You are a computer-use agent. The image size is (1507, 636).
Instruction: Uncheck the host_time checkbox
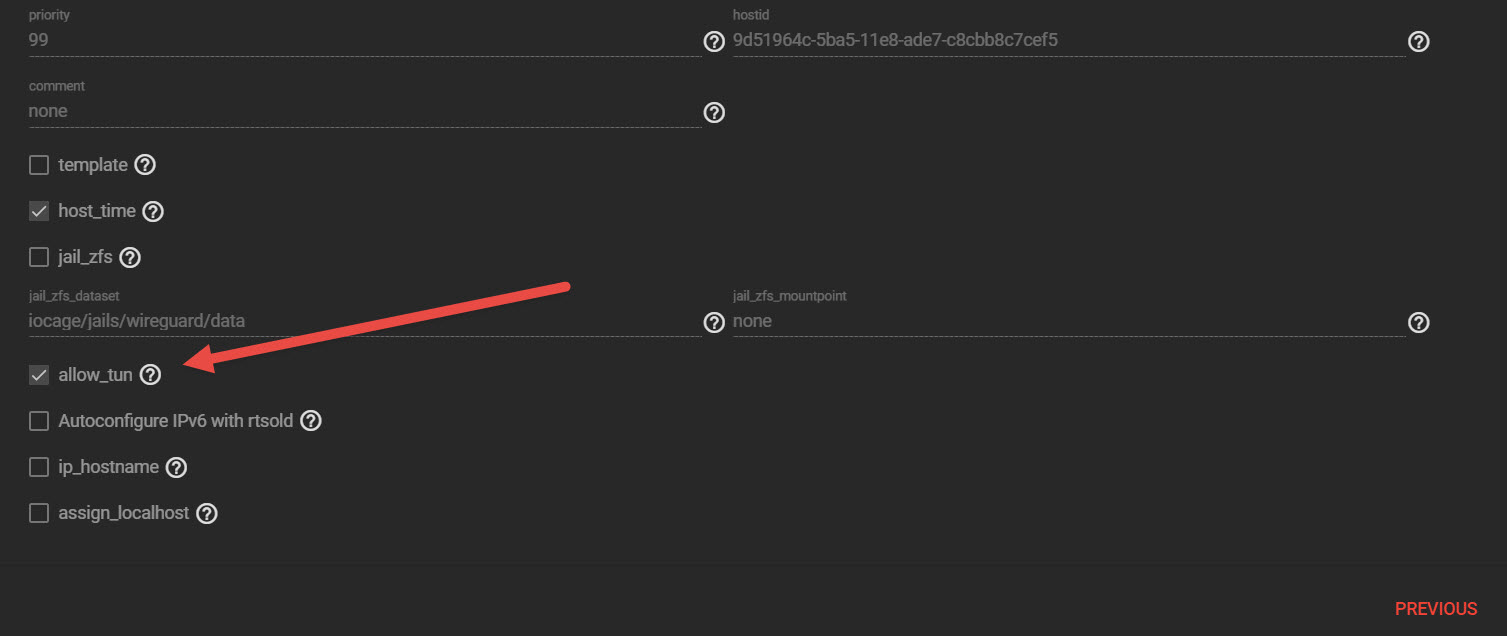(x=39, y=212)
